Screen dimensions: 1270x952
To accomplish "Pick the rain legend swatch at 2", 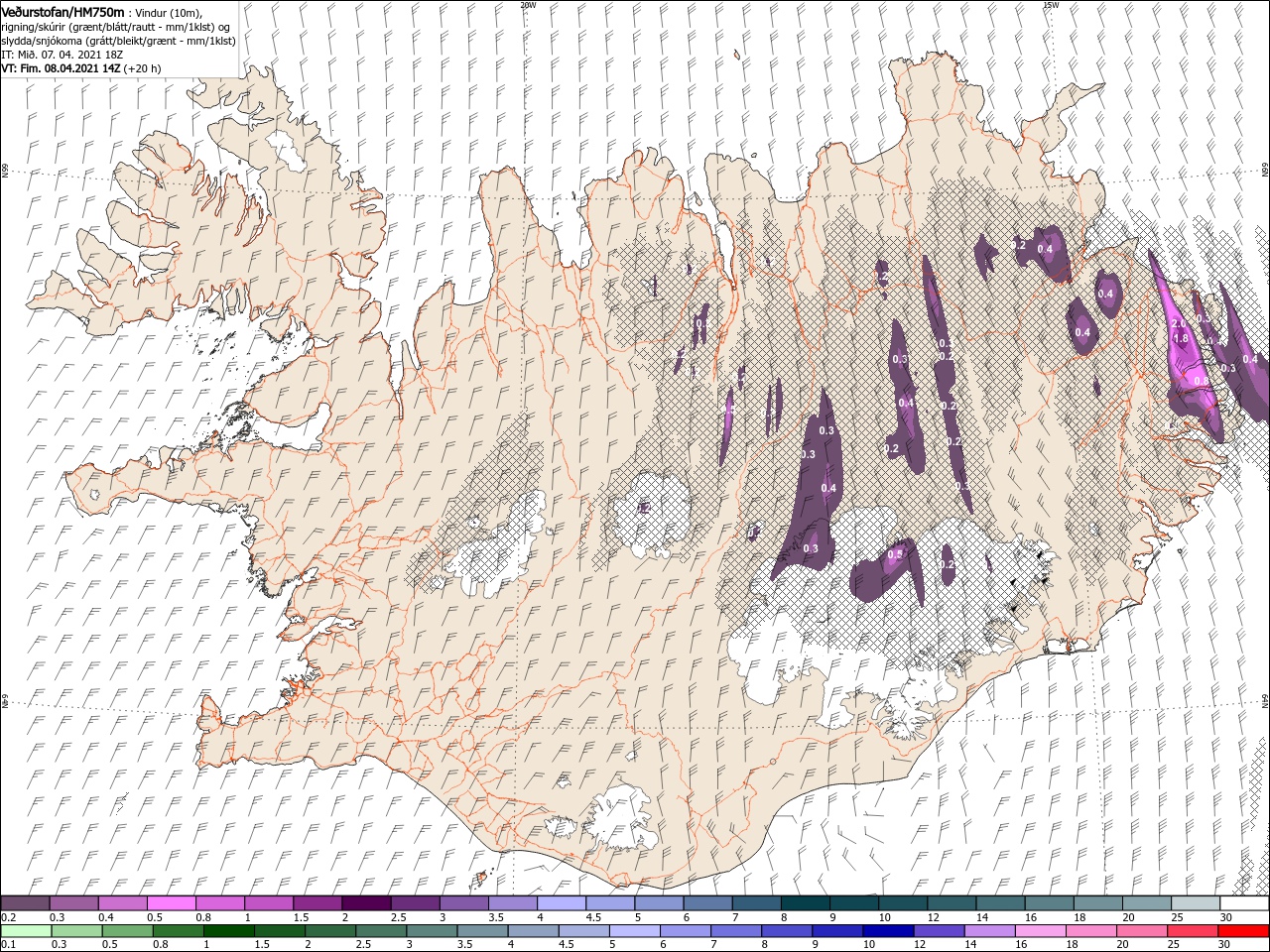I will click(330, 930).
